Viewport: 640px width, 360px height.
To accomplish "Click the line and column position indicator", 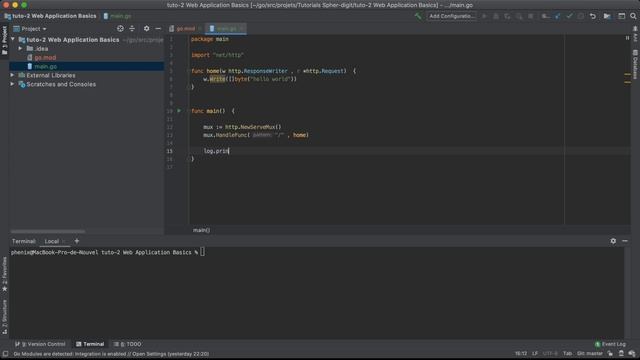I will point(520,353).
